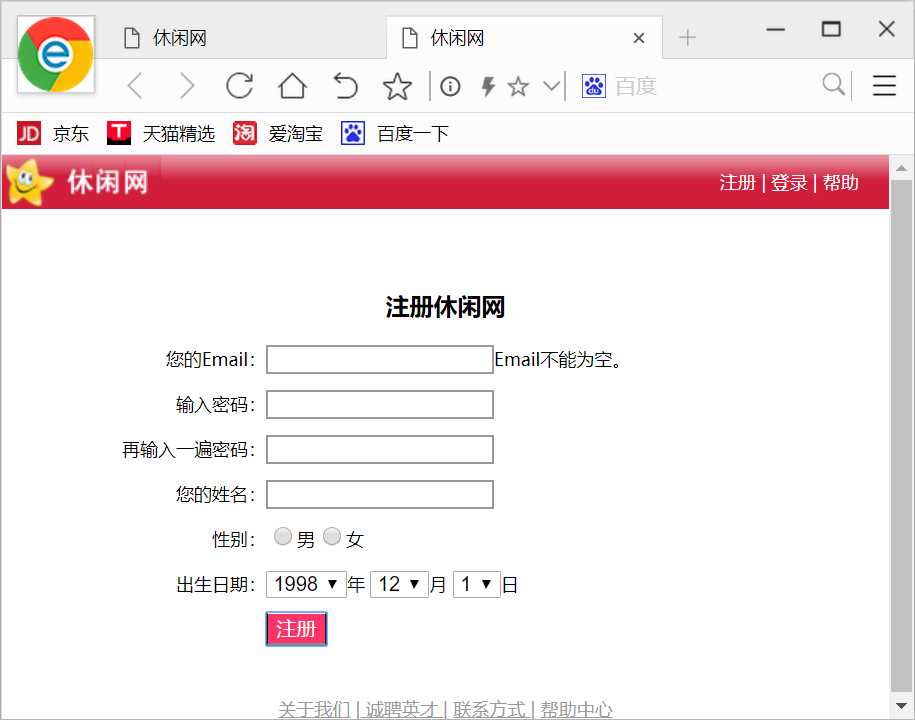Click the 帮助中心 footer link

pos(577,709)
